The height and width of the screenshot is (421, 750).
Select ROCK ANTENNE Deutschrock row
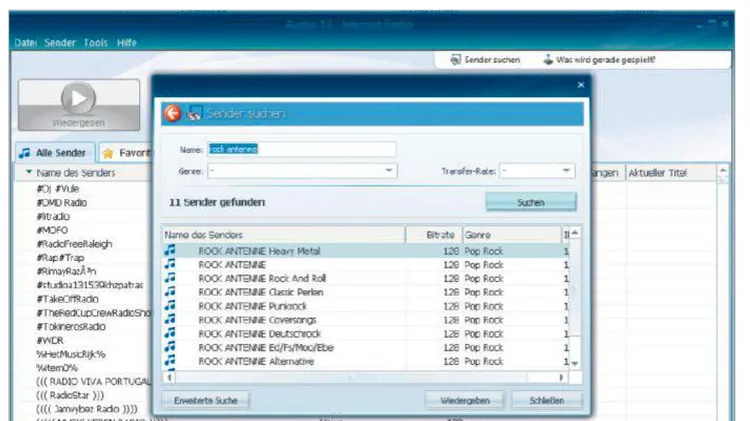coord(366,334)
